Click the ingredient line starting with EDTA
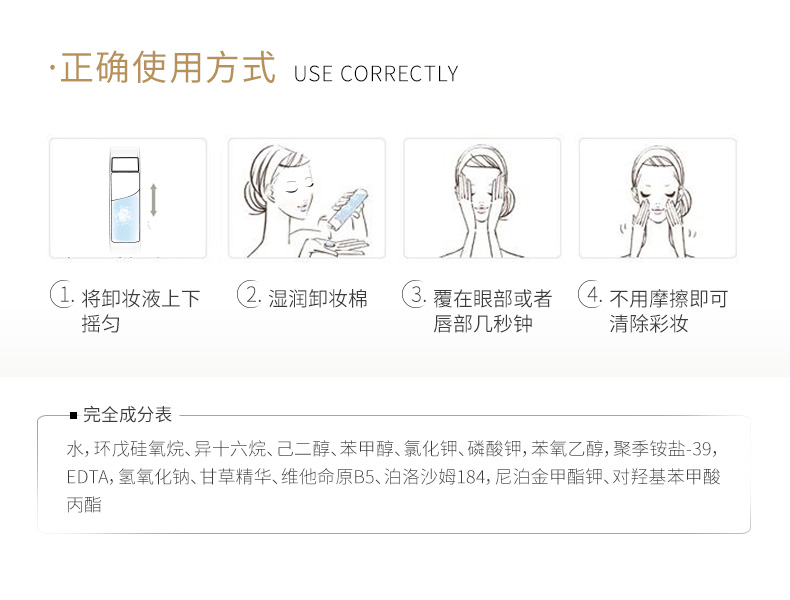Screen dimensions: 790x600 (393, 476)
